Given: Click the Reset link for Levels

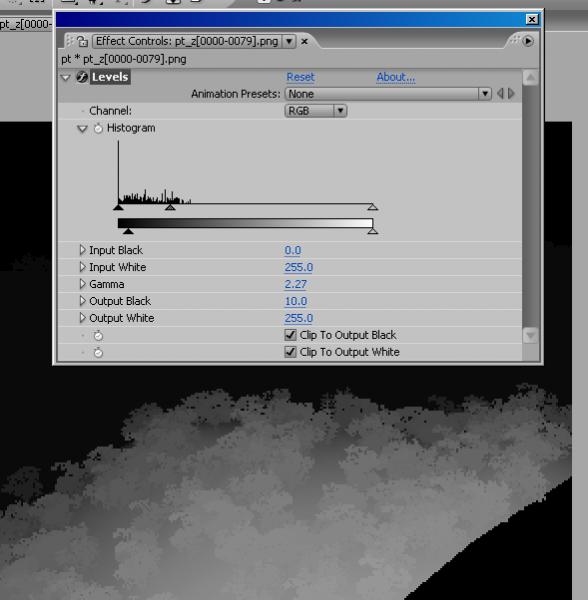Looking at the screenshot, I should (300, 77).
